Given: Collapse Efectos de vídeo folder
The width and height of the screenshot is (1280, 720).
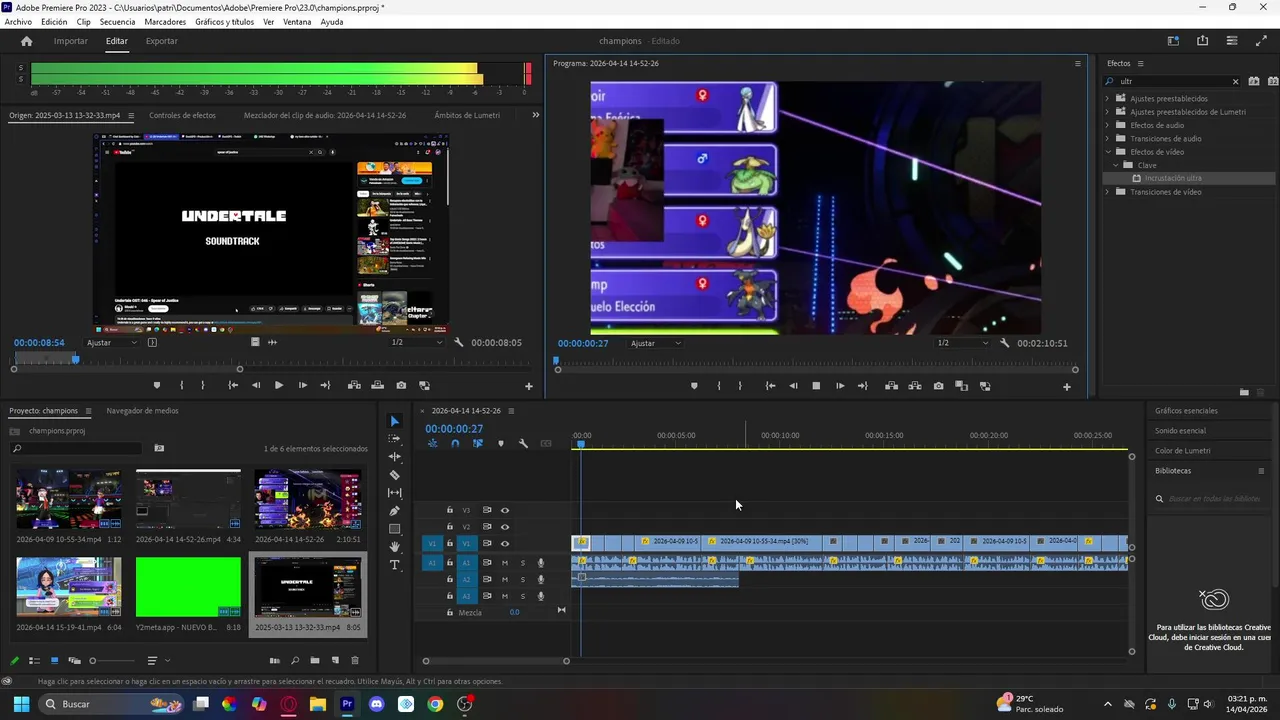Looking at the screenshot, I should click(x=1107, y=152).
